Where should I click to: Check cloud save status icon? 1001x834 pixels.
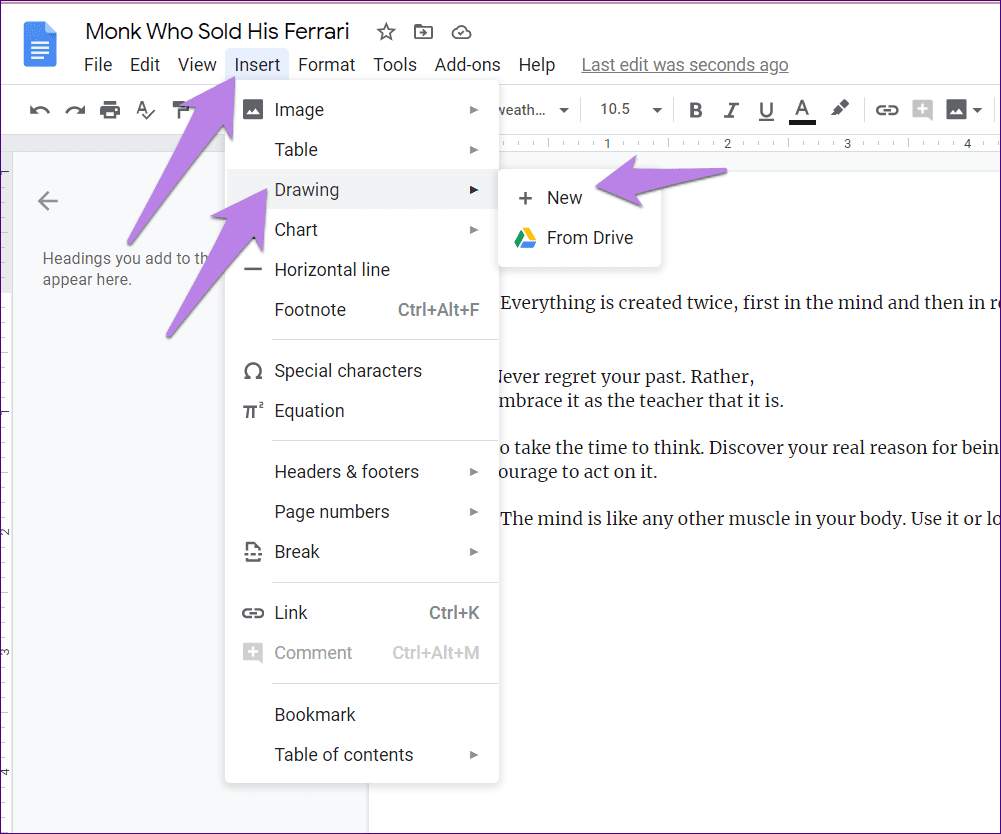(461, 32)
